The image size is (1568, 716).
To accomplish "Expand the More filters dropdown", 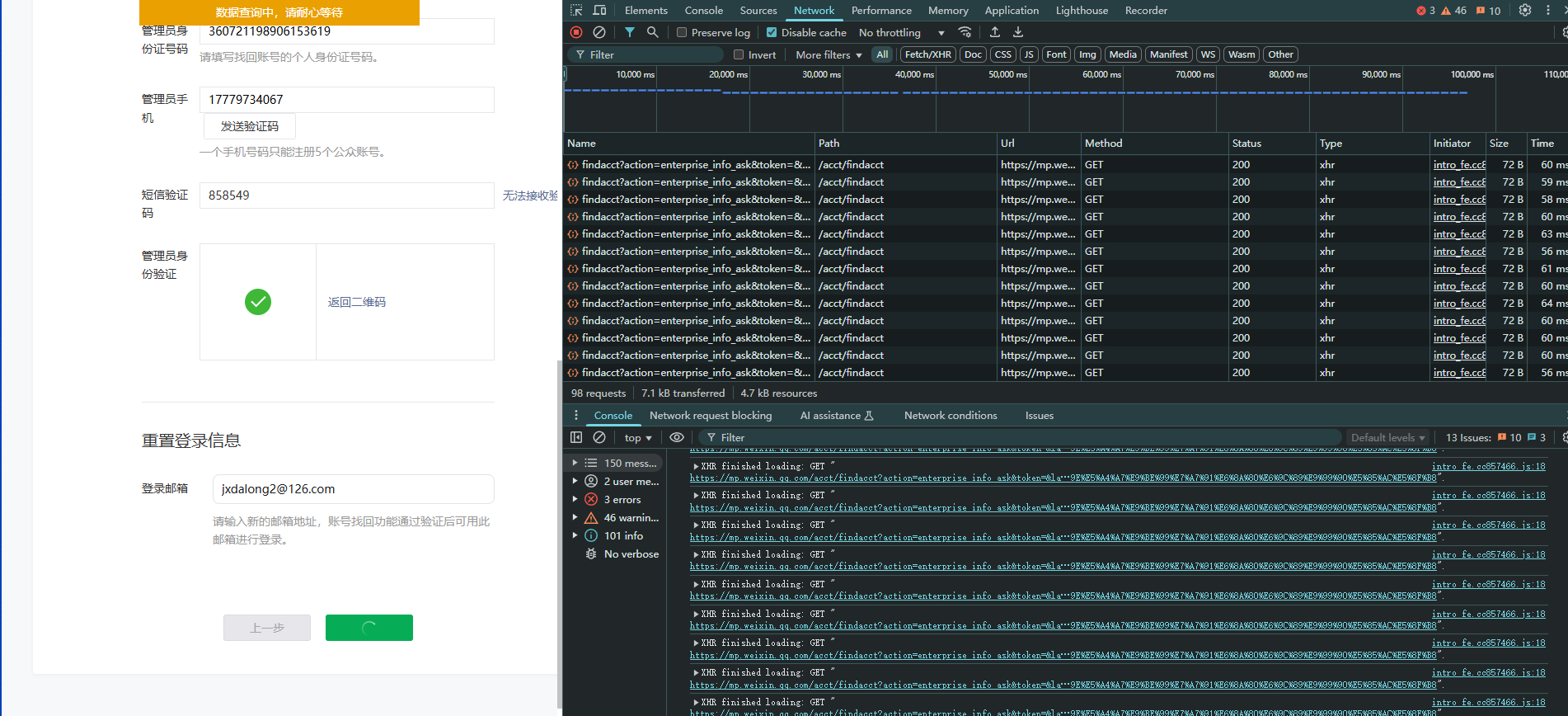I will pyautogui.click(x=829, y=55).
